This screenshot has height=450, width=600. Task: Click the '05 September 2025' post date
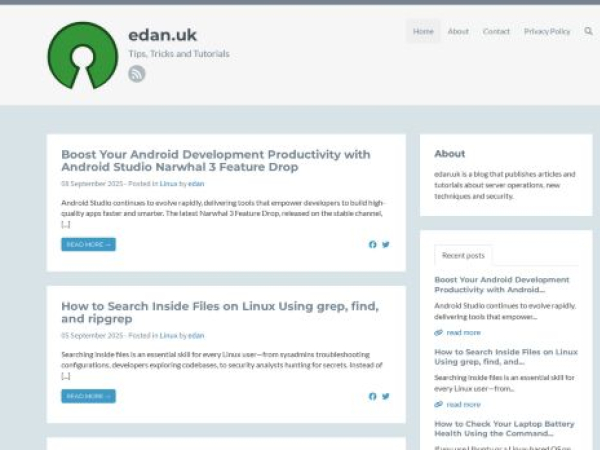click(x=92, y=336)
